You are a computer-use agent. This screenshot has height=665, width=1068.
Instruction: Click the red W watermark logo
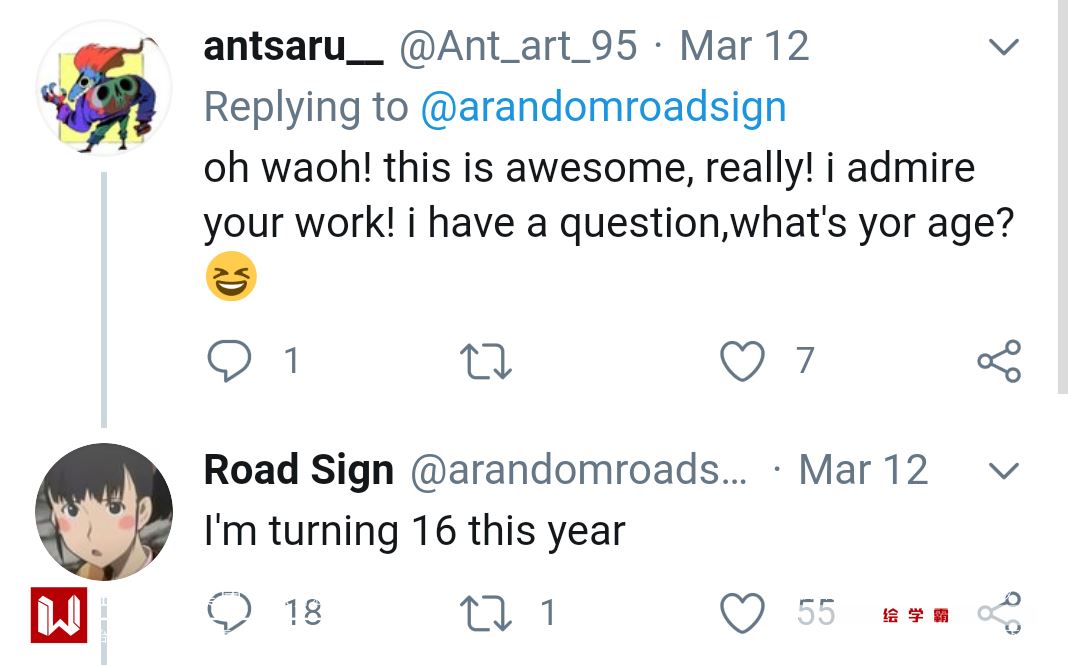(x=61, y=615)
